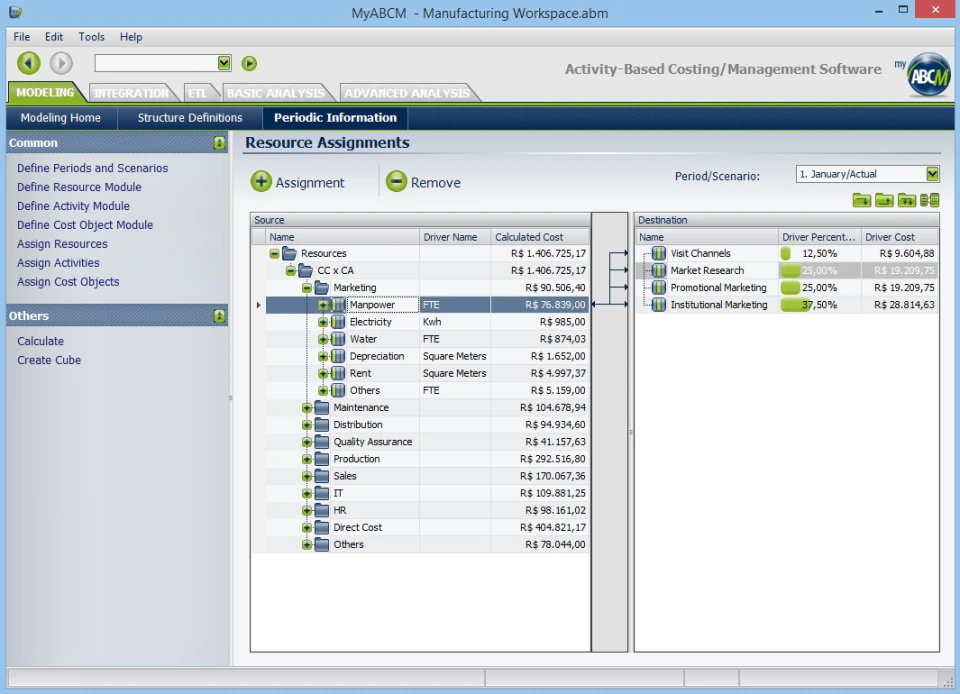Click the grey forward navigation arrow
The width and height of the screenshot is (960, 694).
tap(61, 62)
